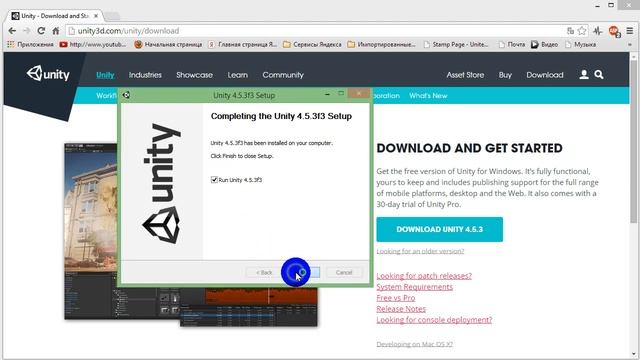Click the red extension icon beside the Chrome menu

(x=614, y=31)
